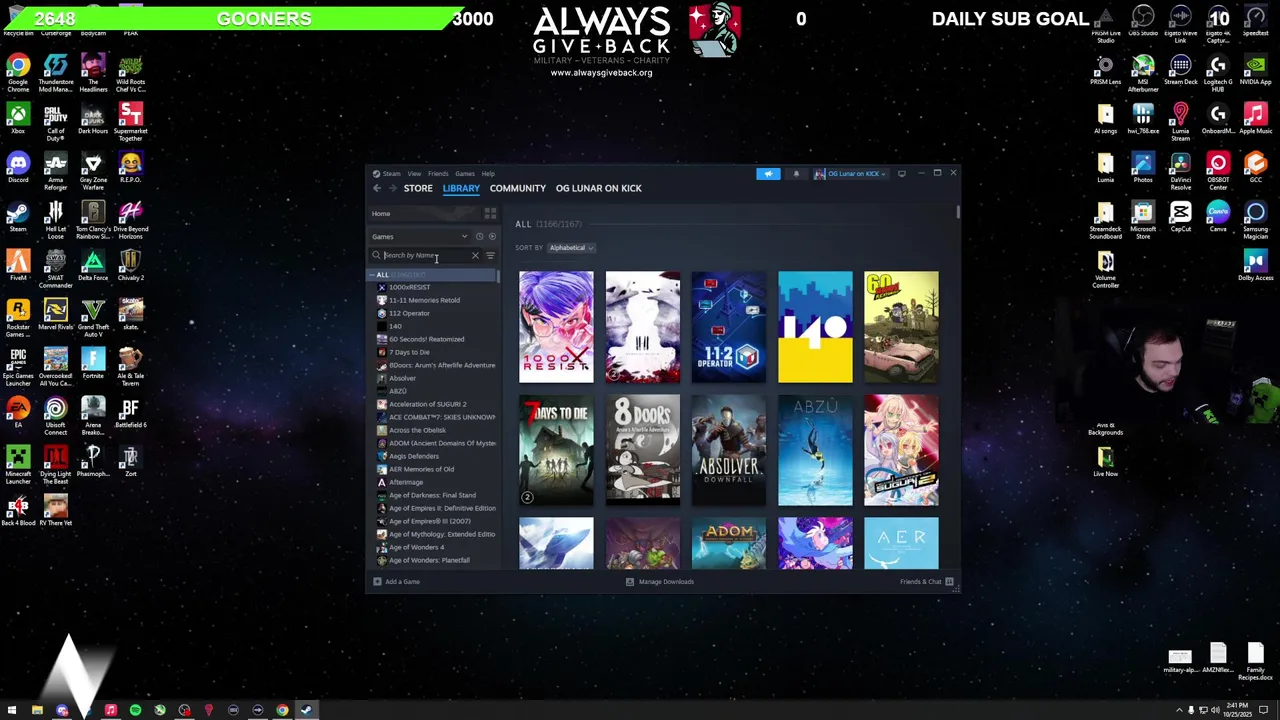The width and height of the screenshot is (1280, 720).
Task: Open the Alphabetical sort dropdown
Action: point(571,248)
